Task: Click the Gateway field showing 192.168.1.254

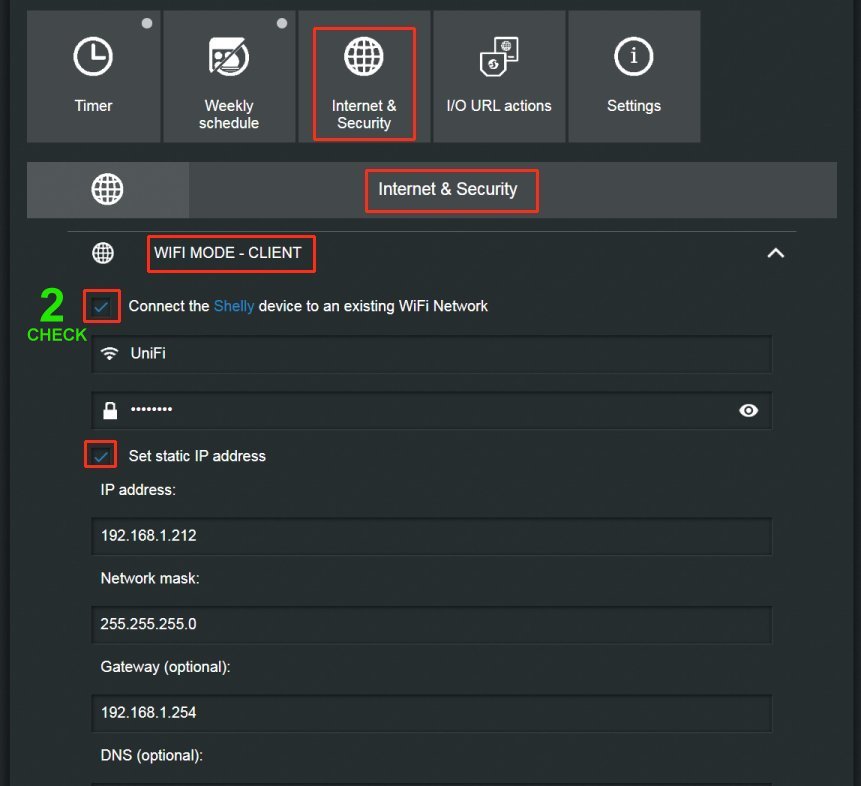Action: [x=432, y=713]
